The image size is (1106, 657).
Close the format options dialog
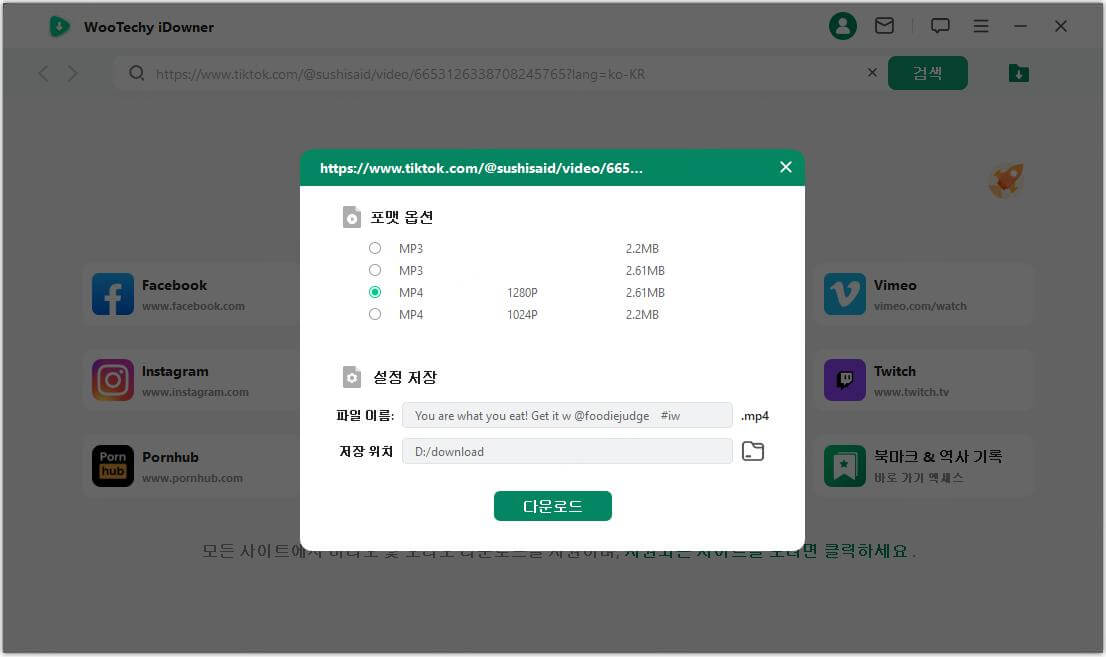[x=785, y=167]
